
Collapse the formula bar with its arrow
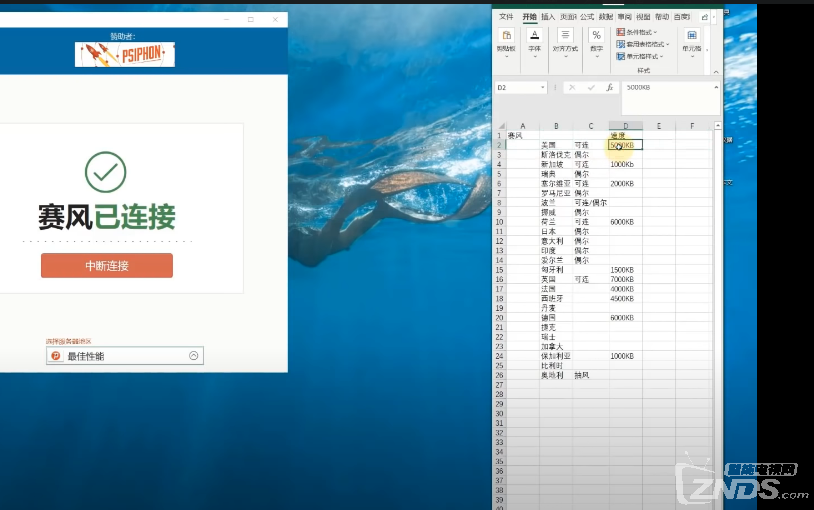pyautogui.click(x=716, y=87)
